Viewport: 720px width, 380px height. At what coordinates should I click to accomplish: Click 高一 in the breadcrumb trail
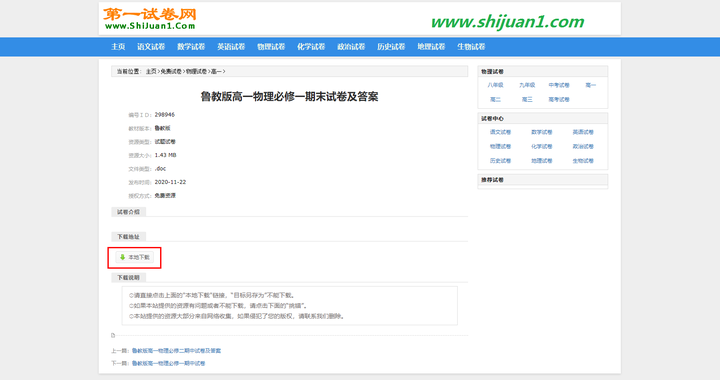(x=216, y=72)
